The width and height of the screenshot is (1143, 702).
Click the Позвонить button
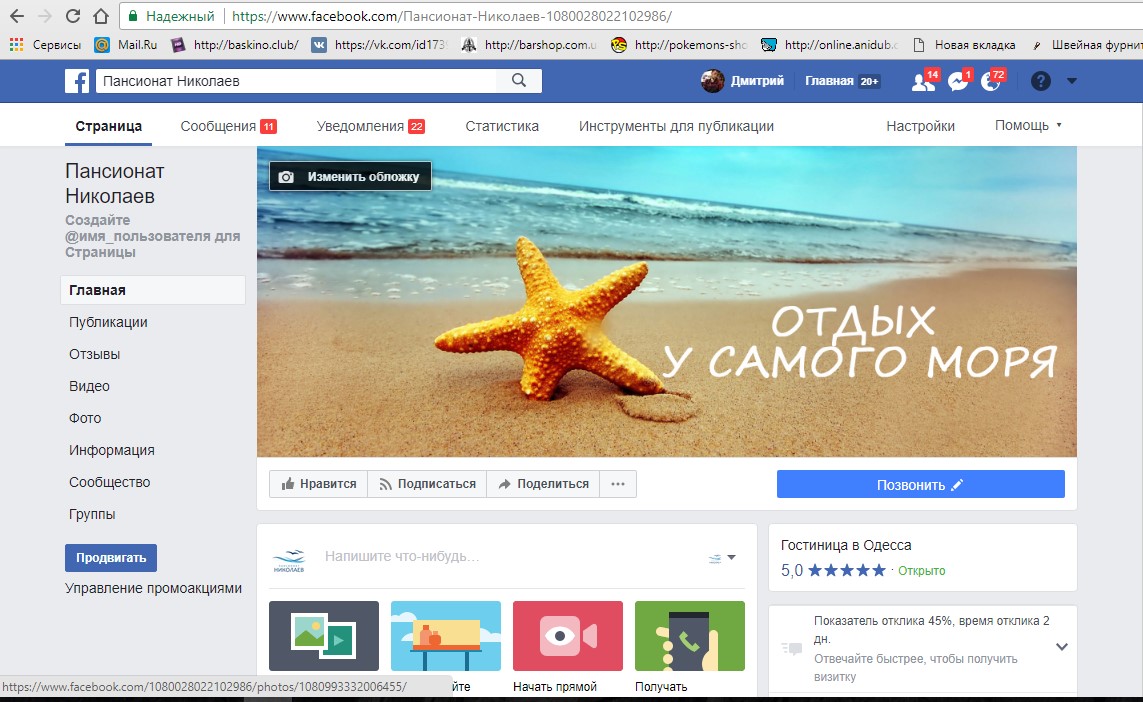921,484
